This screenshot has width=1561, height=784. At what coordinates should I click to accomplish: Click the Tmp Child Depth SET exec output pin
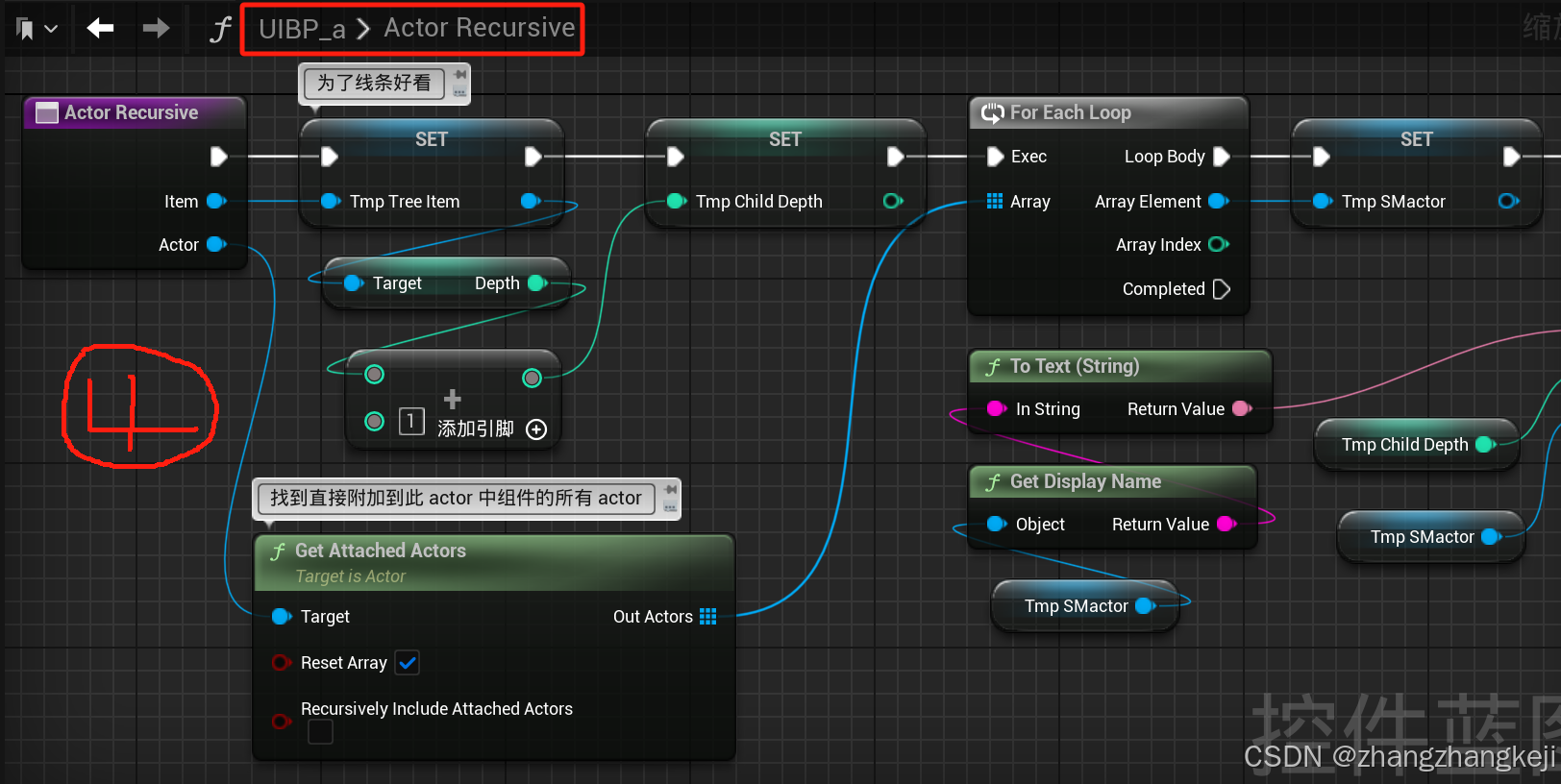(895, 156)
